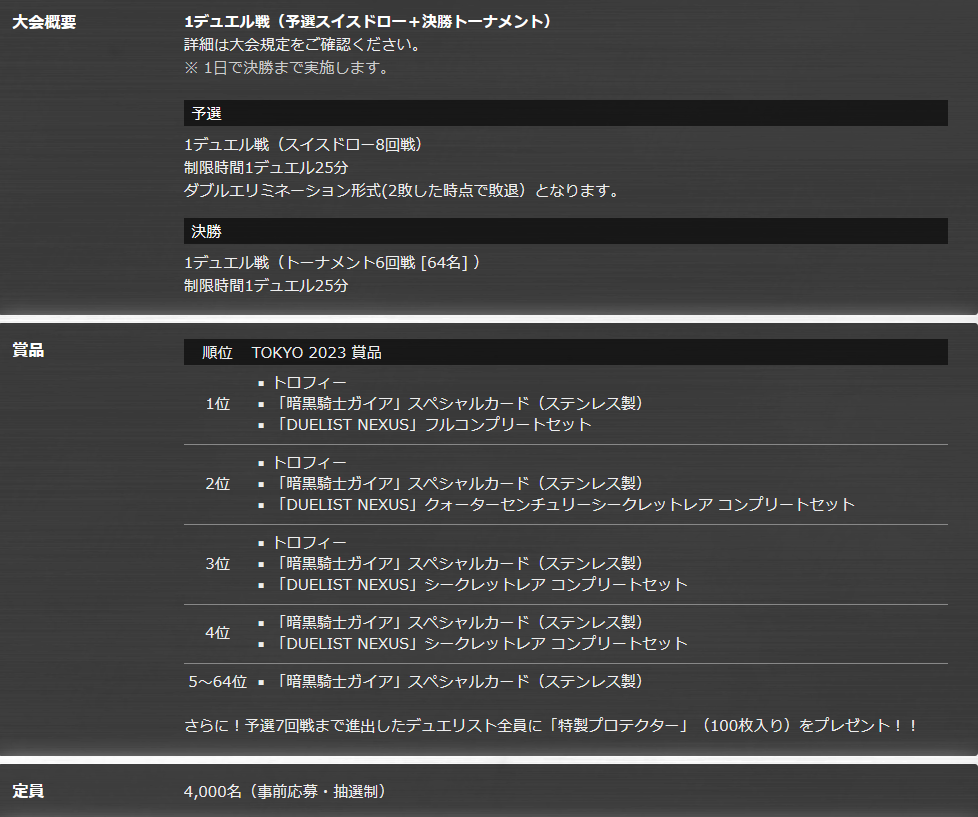Click 暗黒騎士ガイア スペシャルカード in 3位 row

point(460,564)
